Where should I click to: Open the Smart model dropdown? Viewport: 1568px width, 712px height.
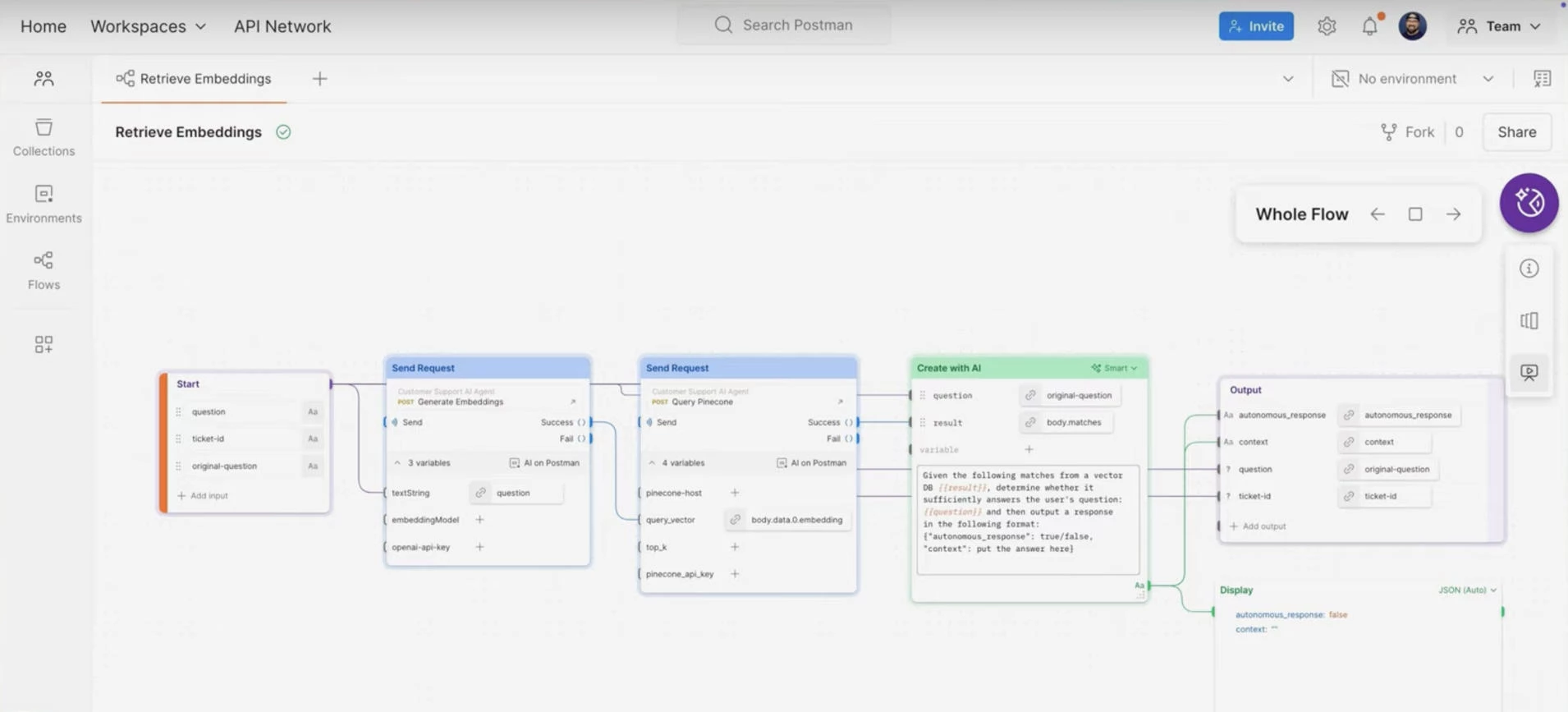[1115, 368]
